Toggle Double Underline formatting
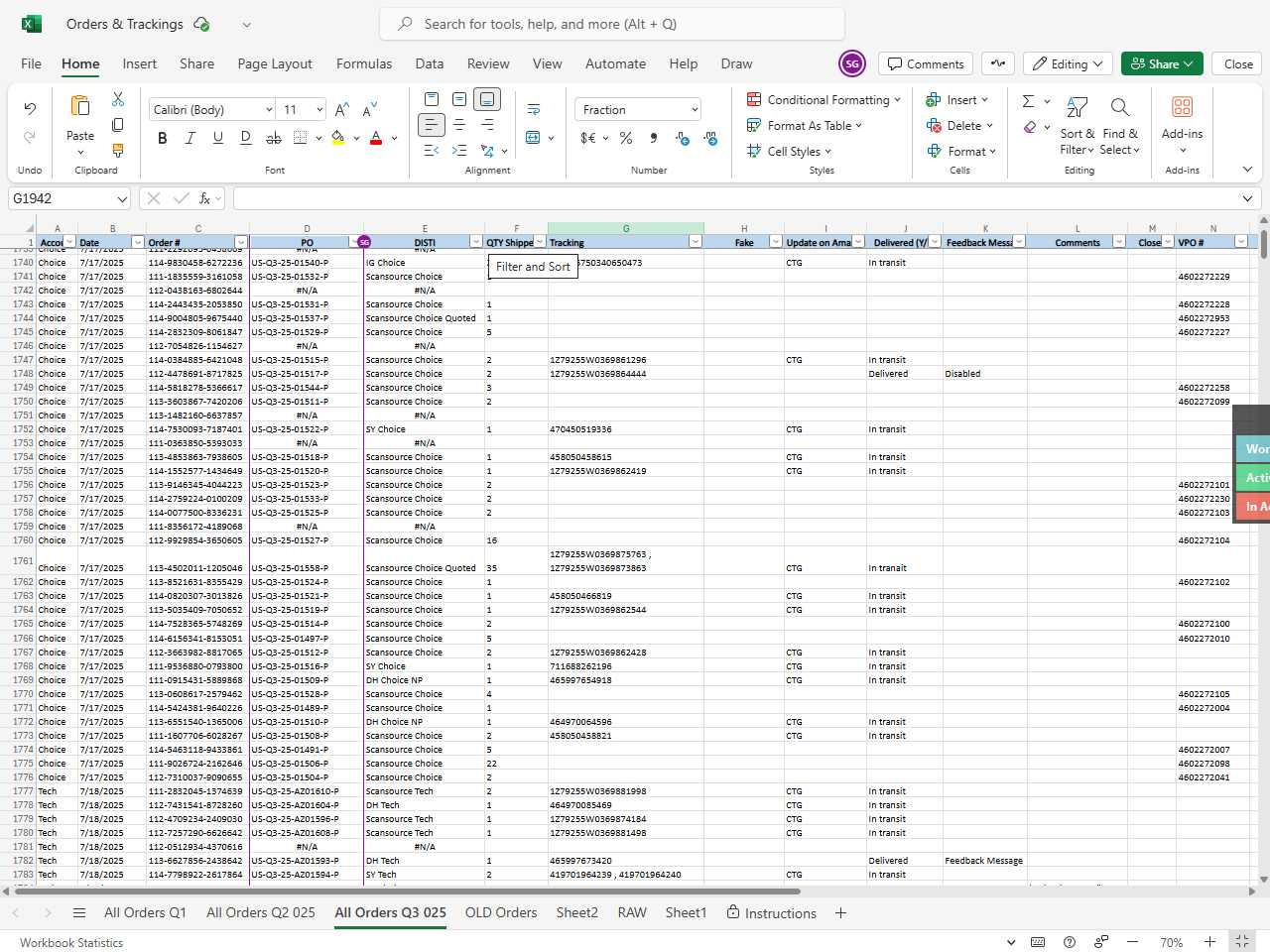 [x=246, y=138]
